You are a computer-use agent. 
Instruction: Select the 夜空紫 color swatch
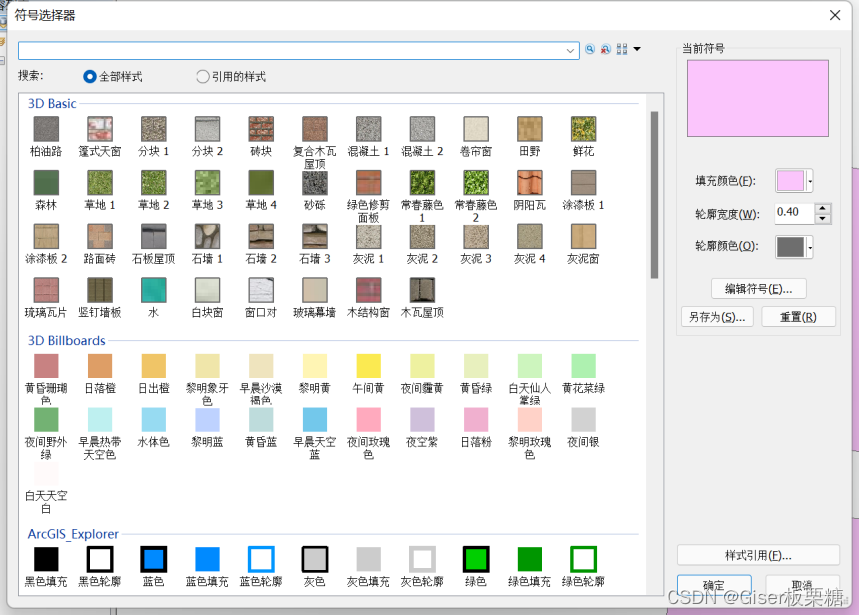click(422, 419)
